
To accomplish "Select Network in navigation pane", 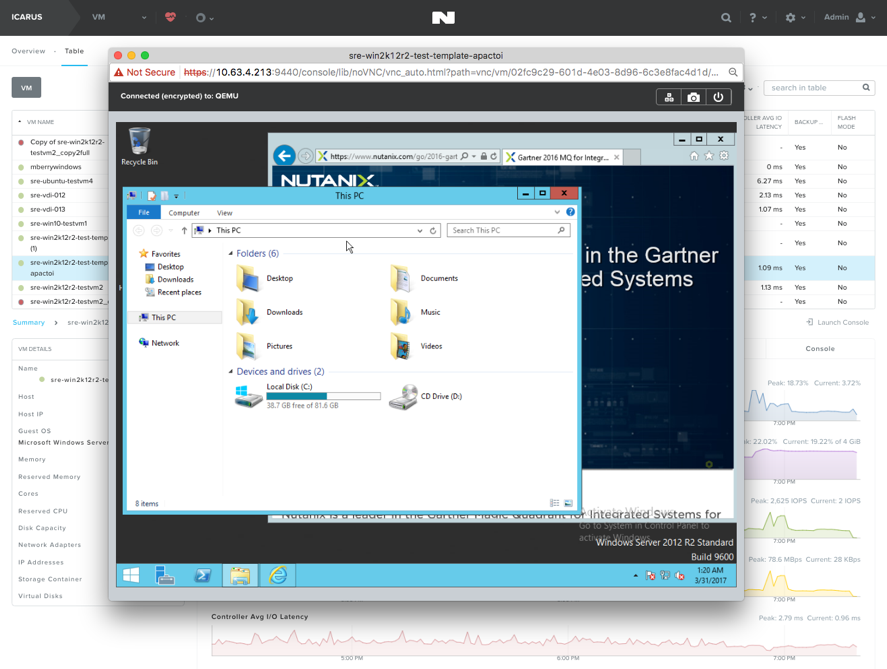I will click(159, 343).
